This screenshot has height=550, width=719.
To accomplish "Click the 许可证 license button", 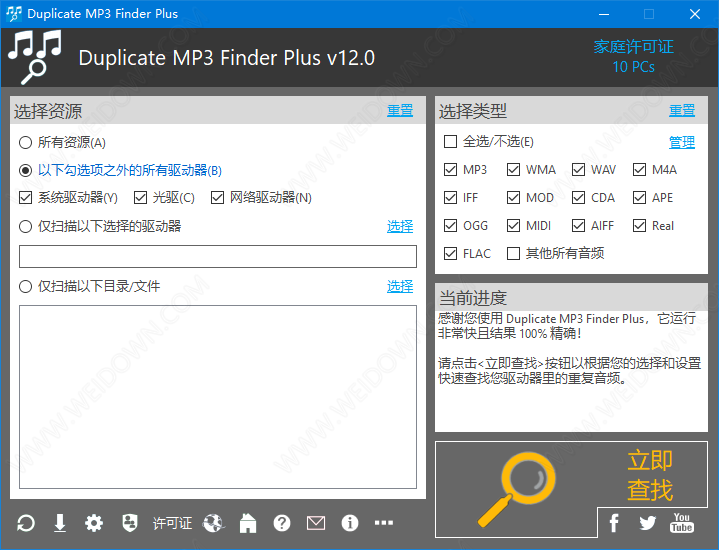I will (172, 523).
